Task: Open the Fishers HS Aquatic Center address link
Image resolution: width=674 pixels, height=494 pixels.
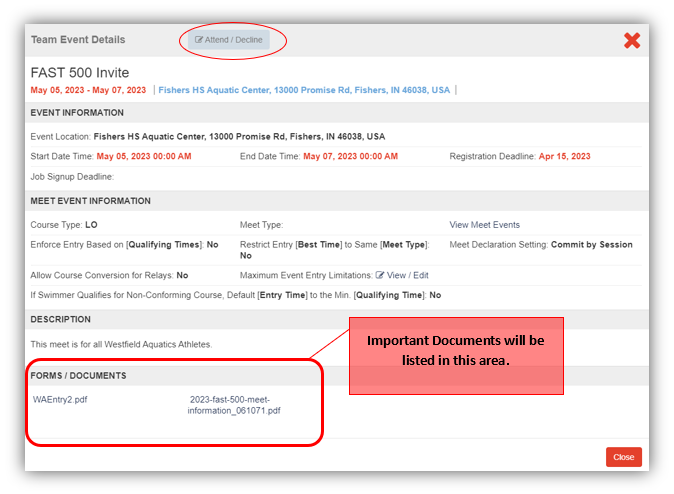Action: (304, 90)
